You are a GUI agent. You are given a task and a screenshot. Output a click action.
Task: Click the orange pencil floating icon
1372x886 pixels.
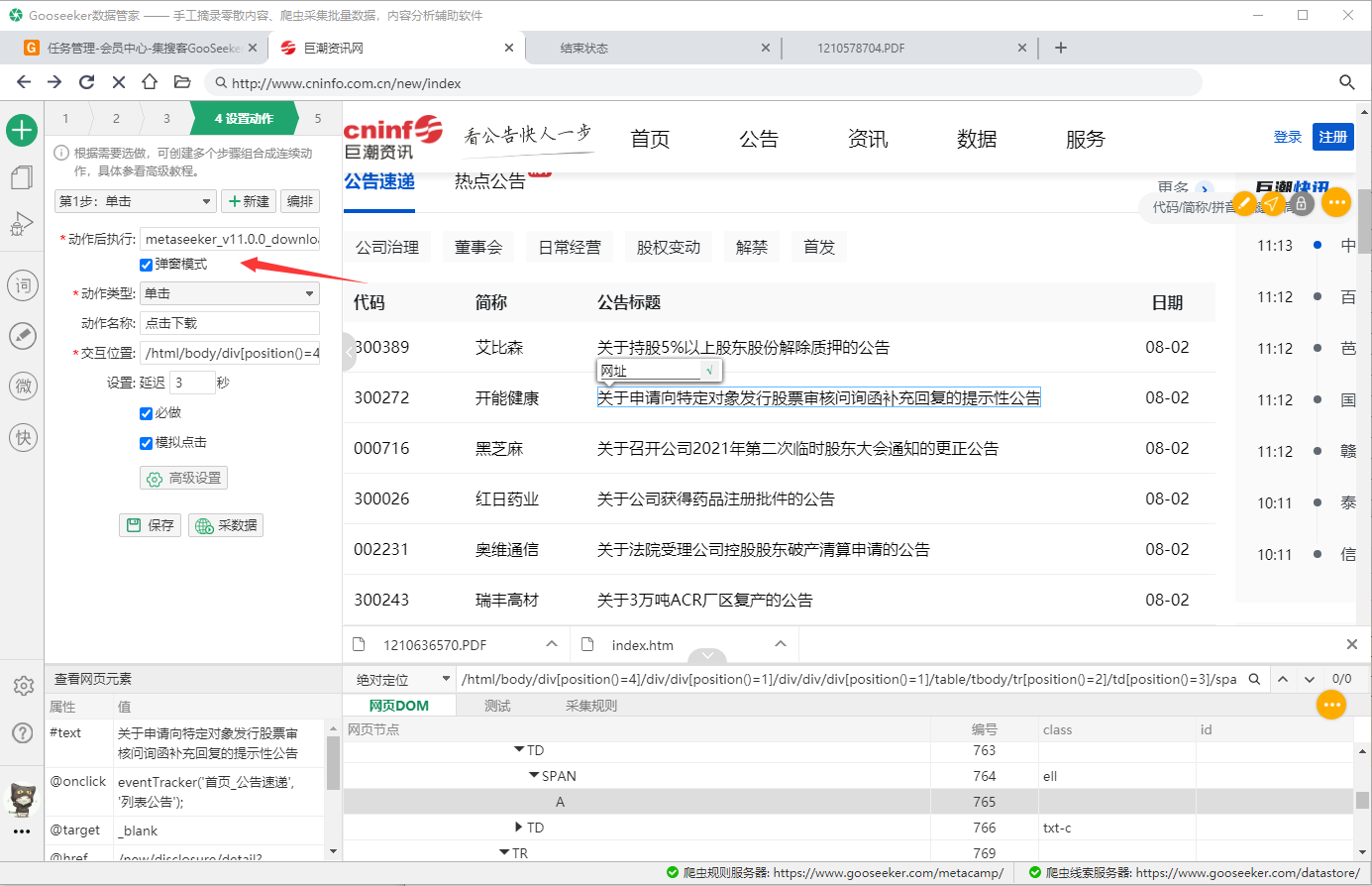click(1244, 203)
